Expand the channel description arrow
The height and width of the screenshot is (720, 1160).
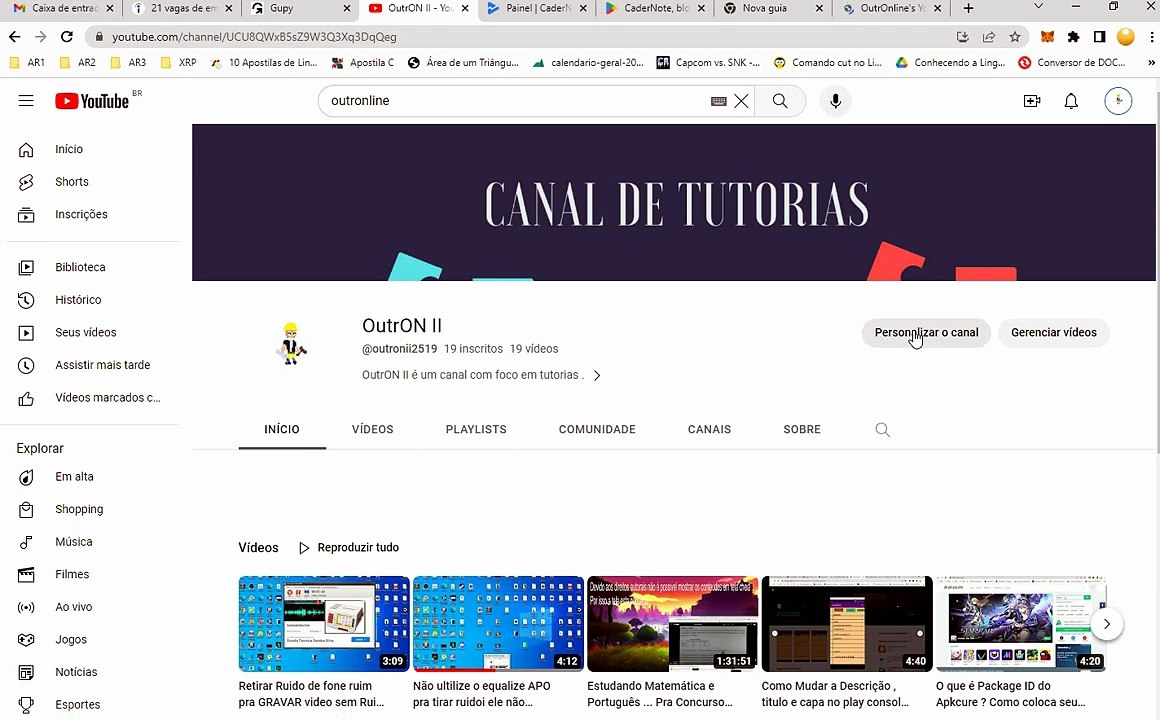pos(597,376)
